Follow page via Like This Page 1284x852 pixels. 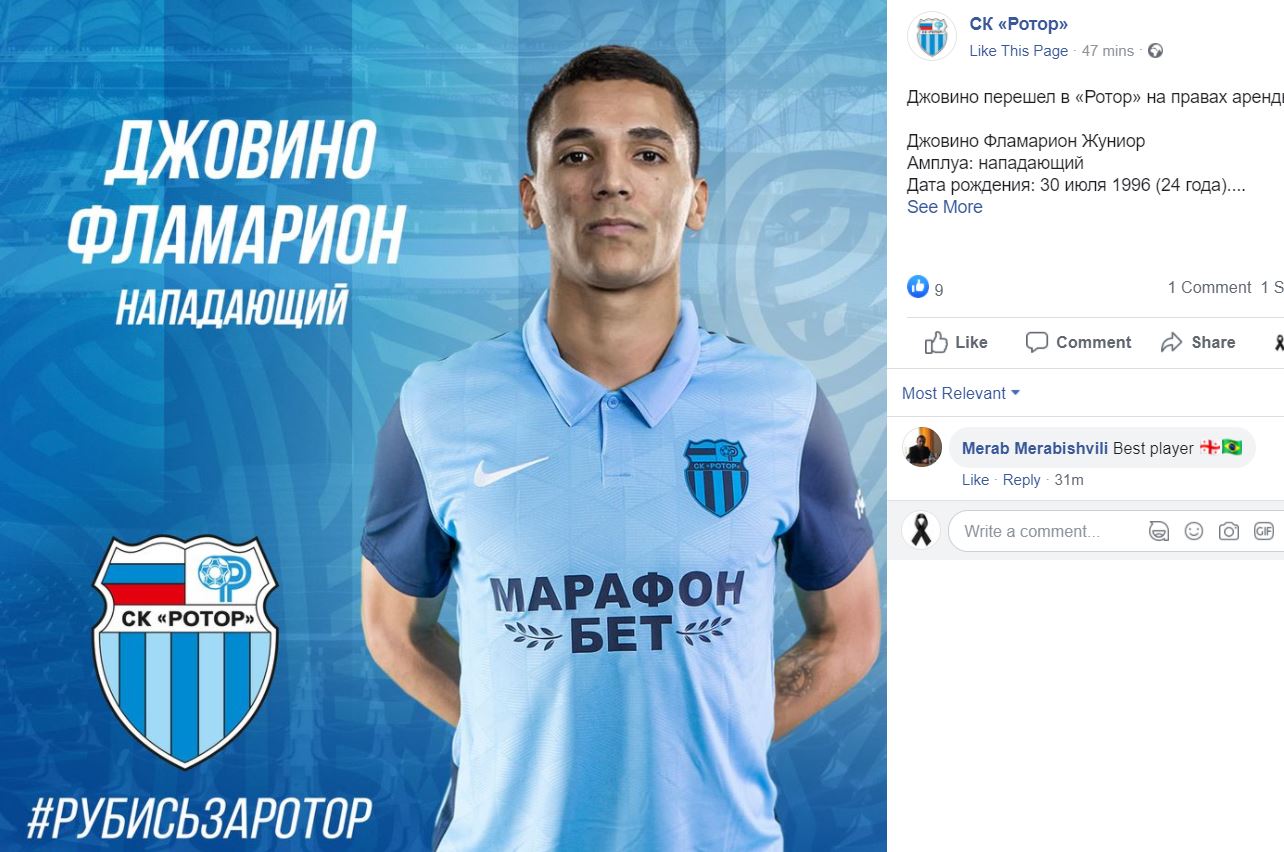[1019, 51]
